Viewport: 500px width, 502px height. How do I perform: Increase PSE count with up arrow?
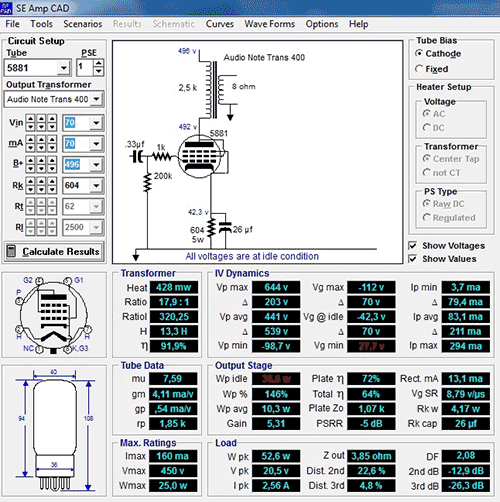point(98,63)
